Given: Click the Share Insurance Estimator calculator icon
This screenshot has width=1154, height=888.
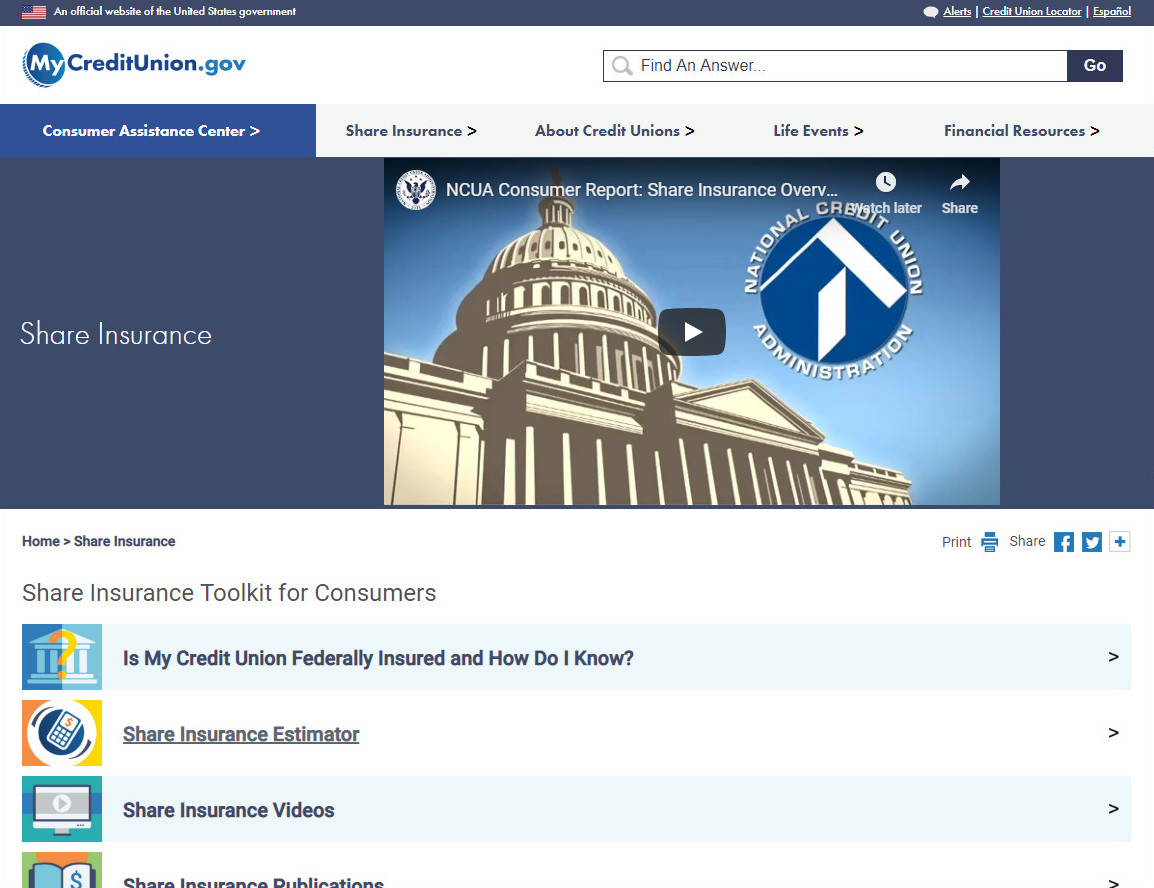Looking at the screenshot, I should pyautogui.click(x=62, y=733).
